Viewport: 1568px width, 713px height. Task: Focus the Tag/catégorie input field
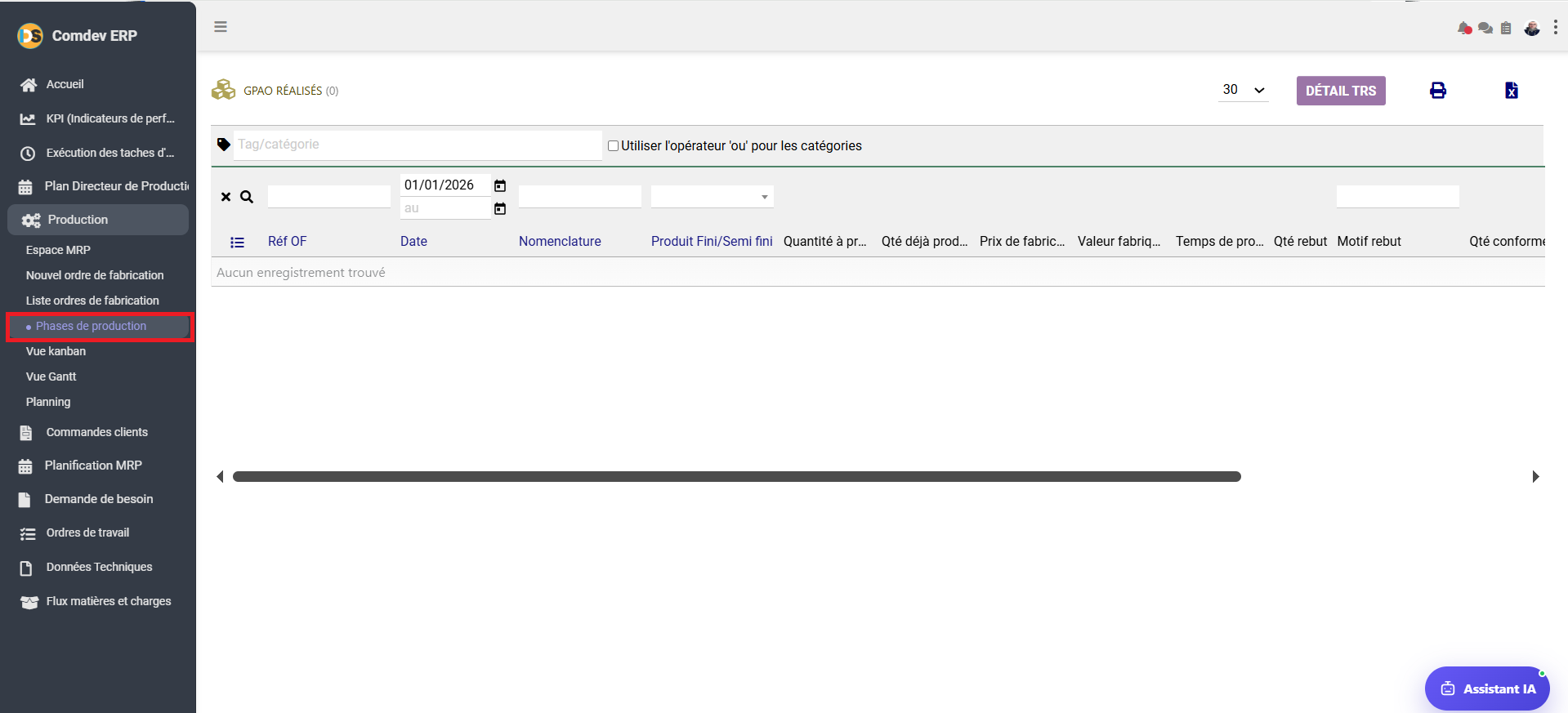418,145
